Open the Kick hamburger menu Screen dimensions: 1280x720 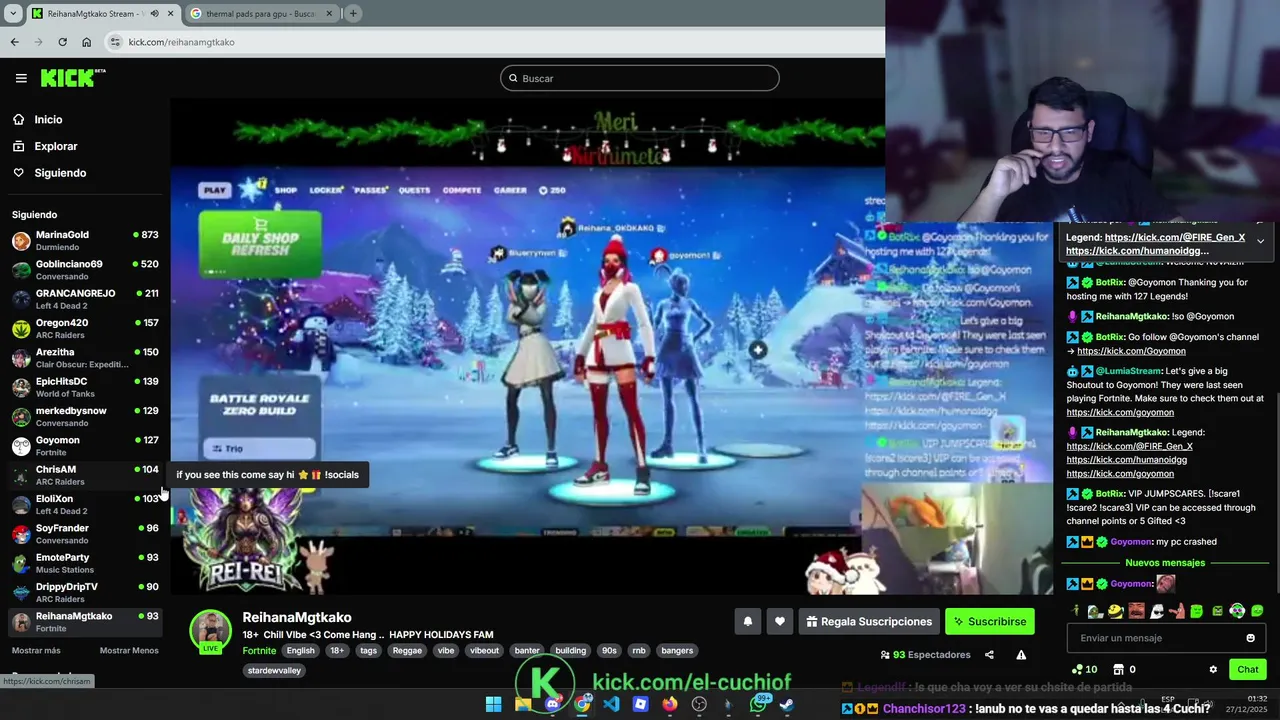click(x=21, y=78)
